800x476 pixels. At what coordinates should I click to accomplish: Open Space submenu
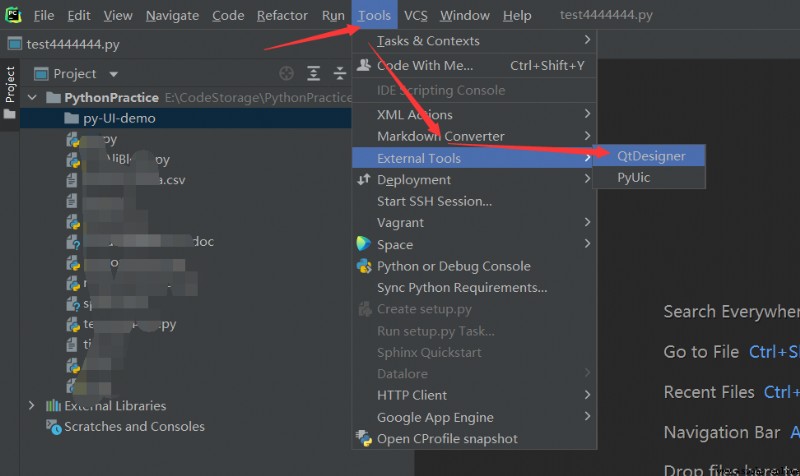(474, 244)
